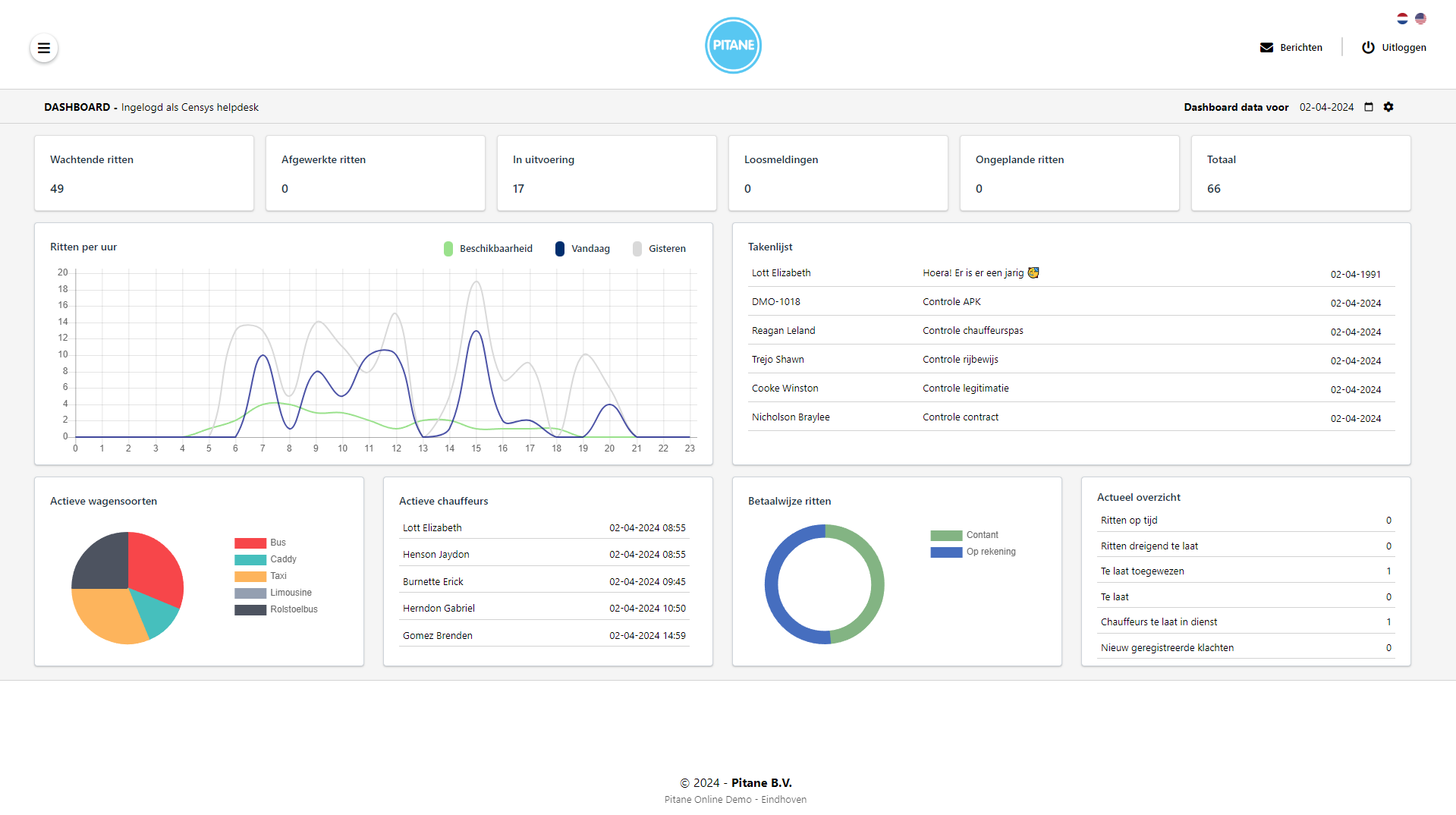1456x815 pixels.
Task: Select chauffeur Gomez Brenden
Action: pos(544,635)
